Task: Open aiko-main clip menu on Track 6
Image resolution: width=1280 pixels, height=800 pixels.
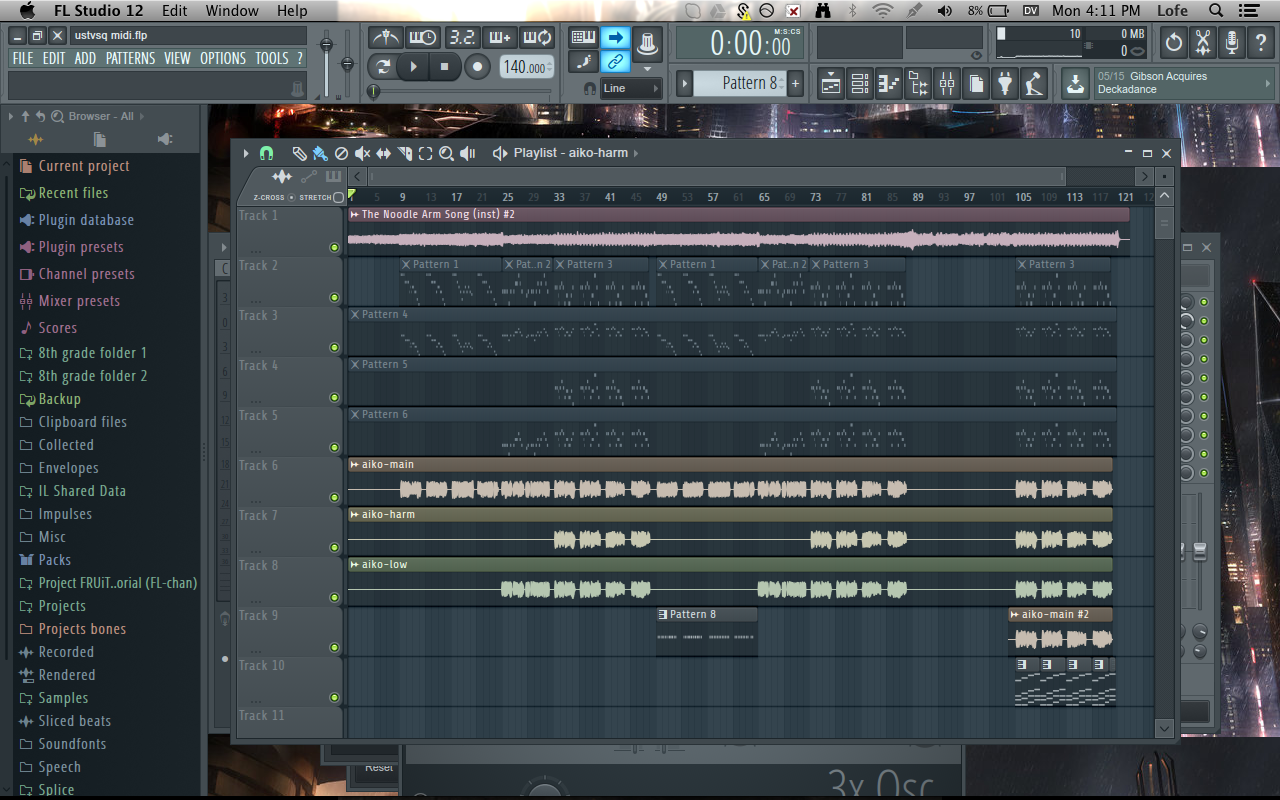Action: point(354,464)
